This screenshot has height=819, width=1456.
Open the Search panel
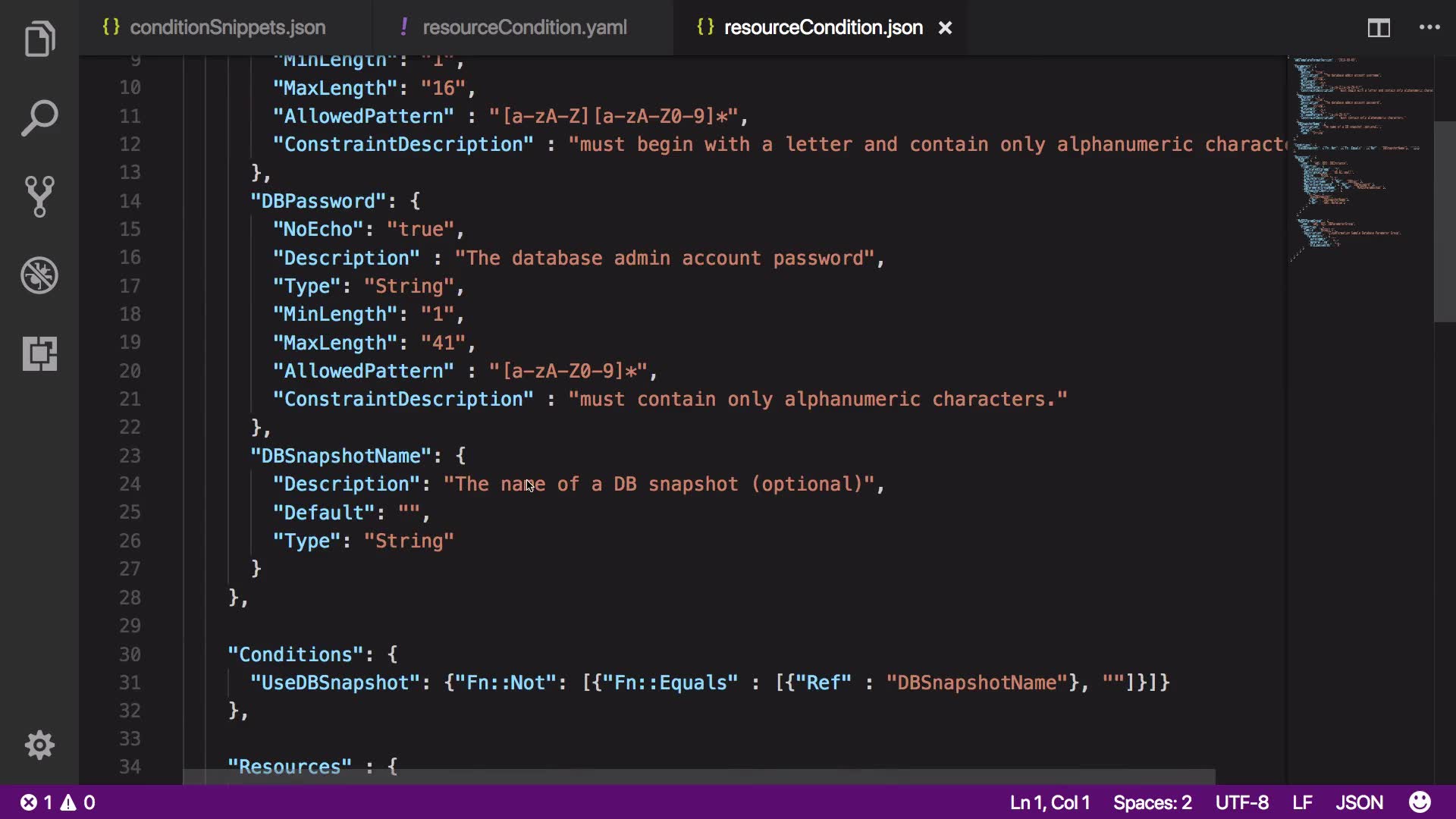39,118
